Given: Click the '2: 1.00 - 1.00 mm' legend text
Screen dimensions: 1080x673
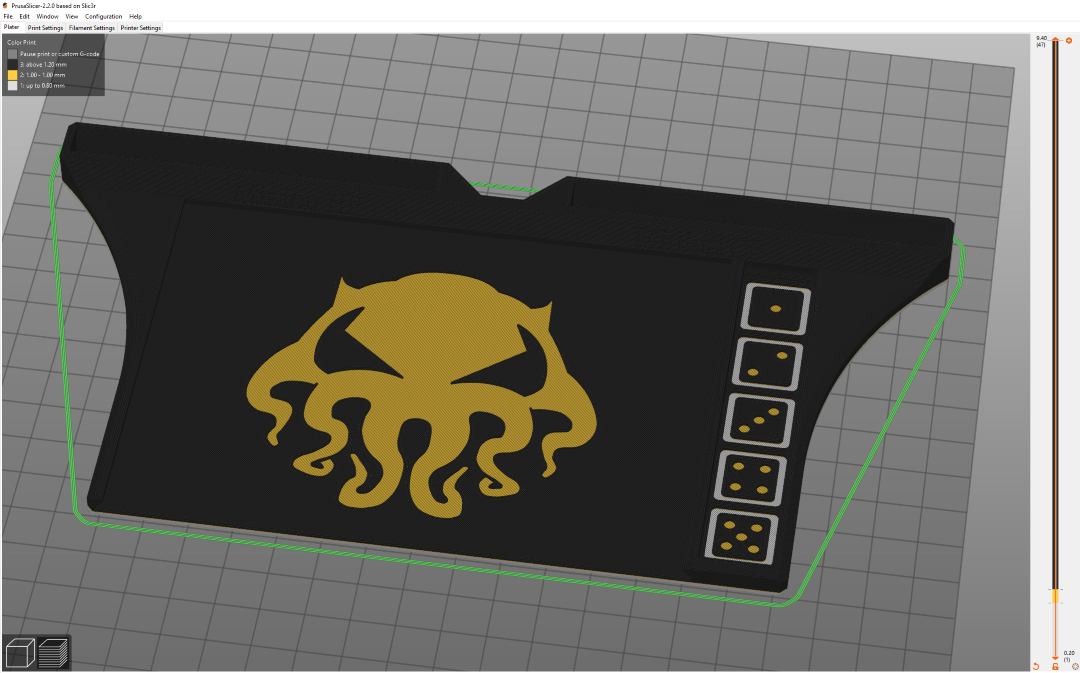Looking at the screenshot, I should [43, 74].
